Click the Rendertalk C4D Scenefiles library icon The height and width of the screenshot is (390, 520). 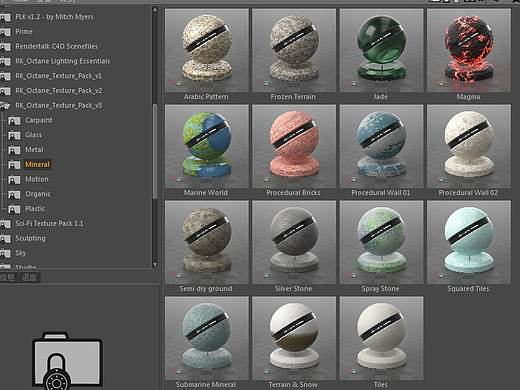click(5, 47)
